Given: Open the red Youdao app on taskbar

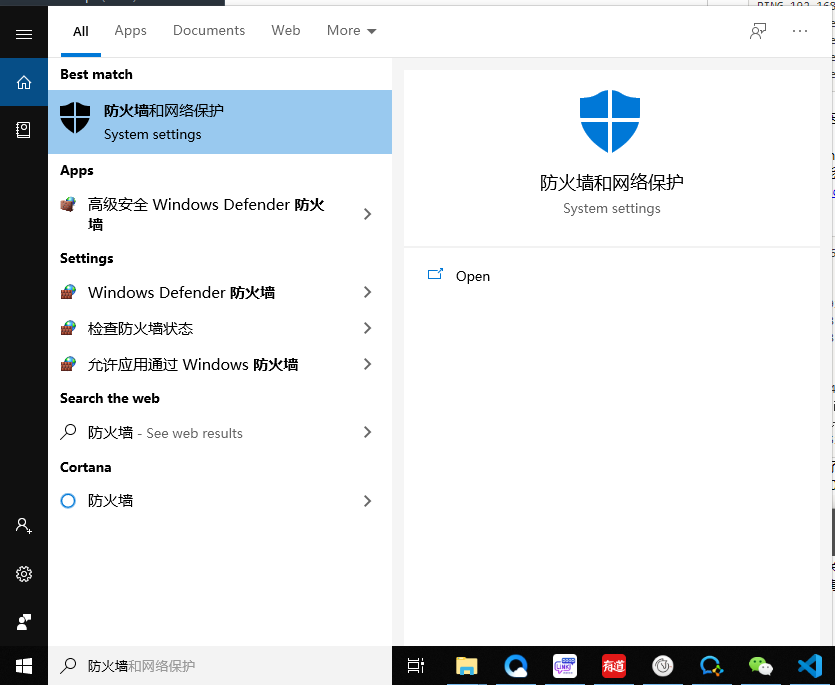Looking at the screenshot, I should (x=613, y=666).
